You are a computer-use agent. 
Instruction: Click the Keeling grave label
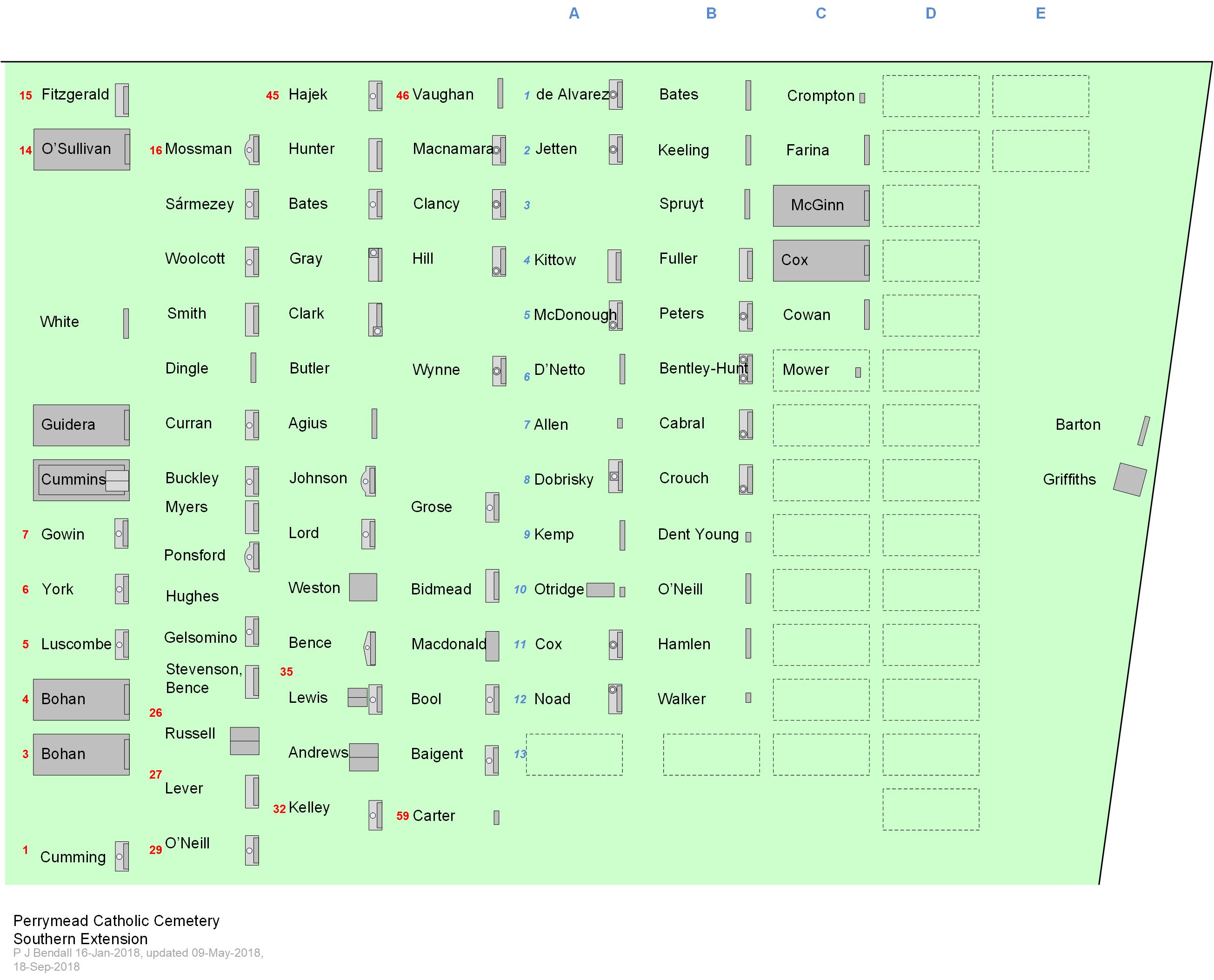tap(683, 150)
